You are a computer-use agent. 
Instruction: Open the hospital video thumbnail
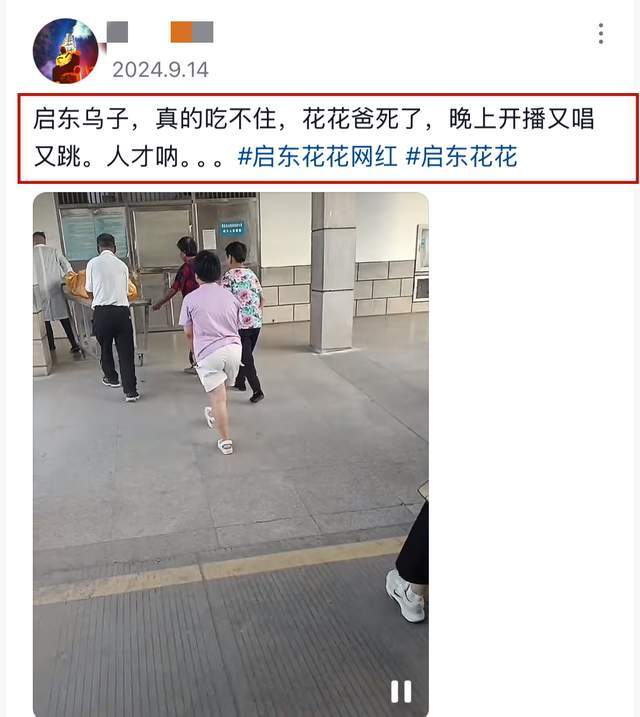[x=231, y=455]
